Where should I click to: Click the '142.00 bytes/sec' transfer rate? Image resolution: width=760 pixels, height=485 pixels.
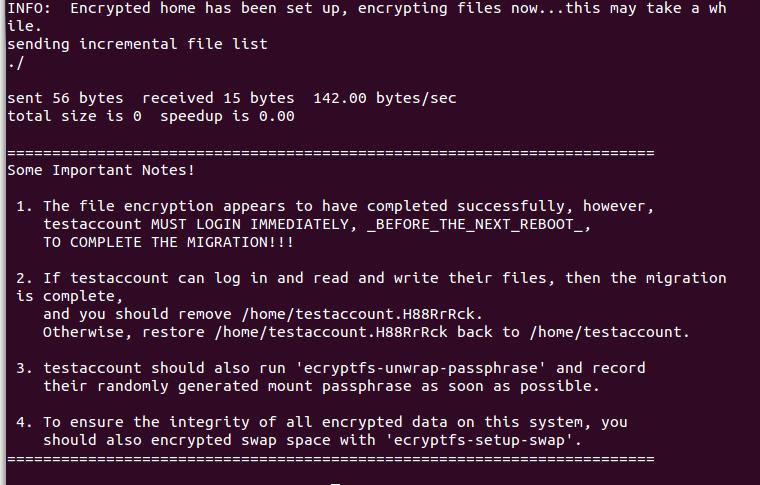tap(384, 98)
